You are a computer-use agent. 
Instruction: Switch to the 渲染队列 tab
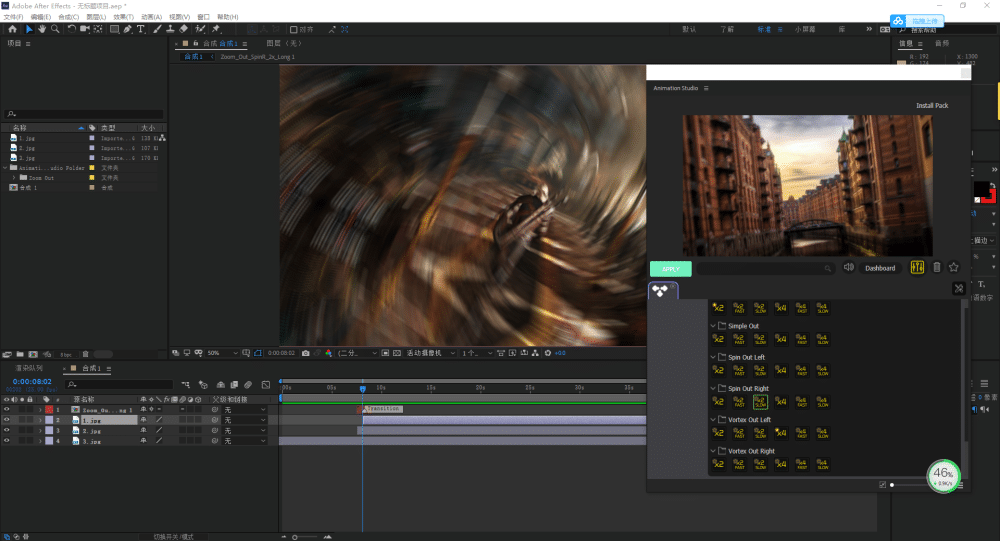29,368
